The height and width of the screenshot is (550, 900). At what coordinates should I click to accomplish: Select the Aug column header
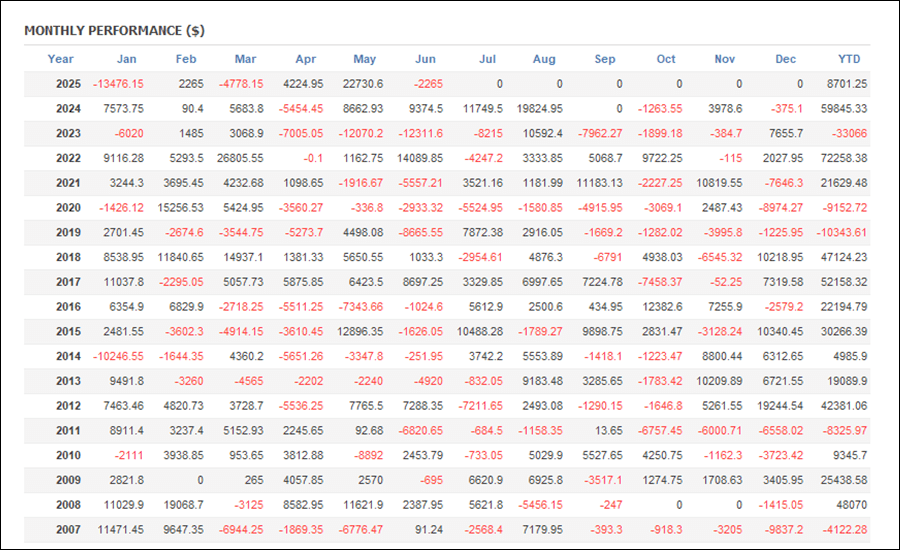click(x=544, y=59)
